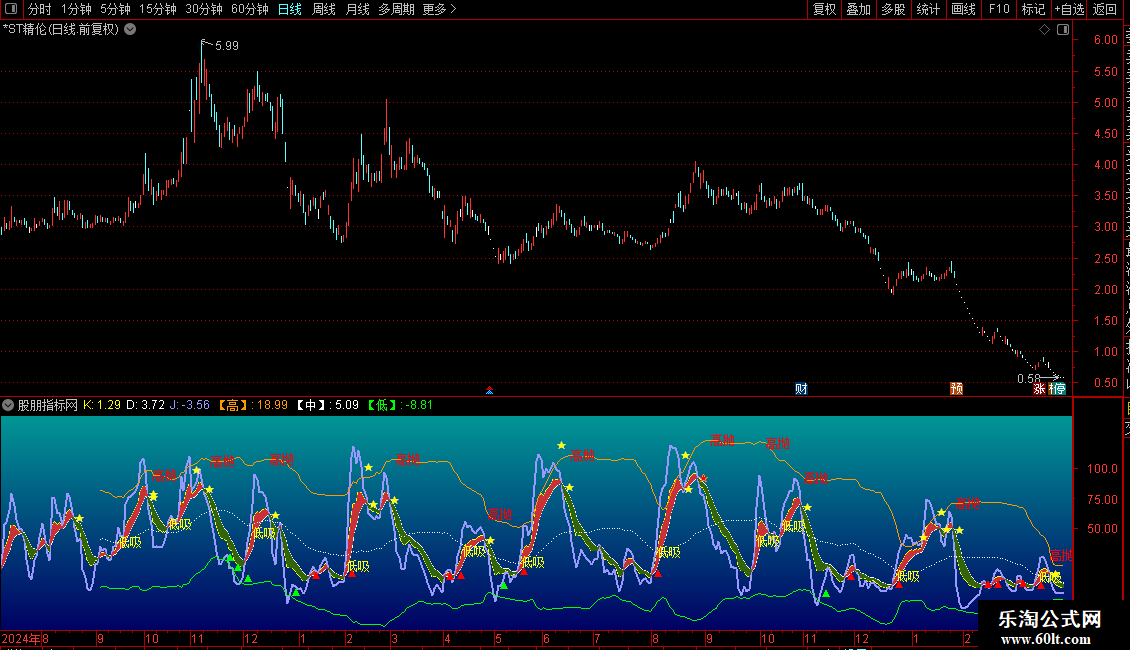The height and width of the screenshot is (650, 1130).
Task: Click the K:1.29 indicator value
Action: [x=102, y=405]
